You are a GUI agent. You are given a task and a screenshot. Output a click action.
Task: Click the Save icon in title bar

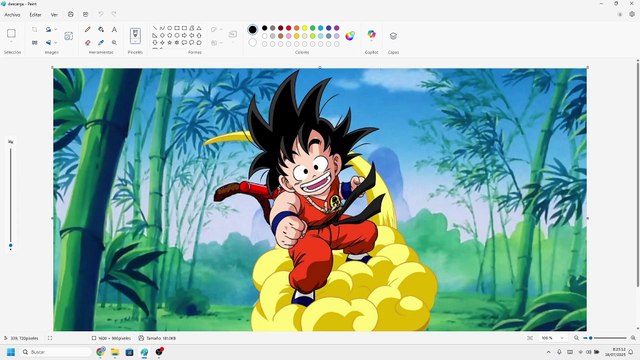71,14
